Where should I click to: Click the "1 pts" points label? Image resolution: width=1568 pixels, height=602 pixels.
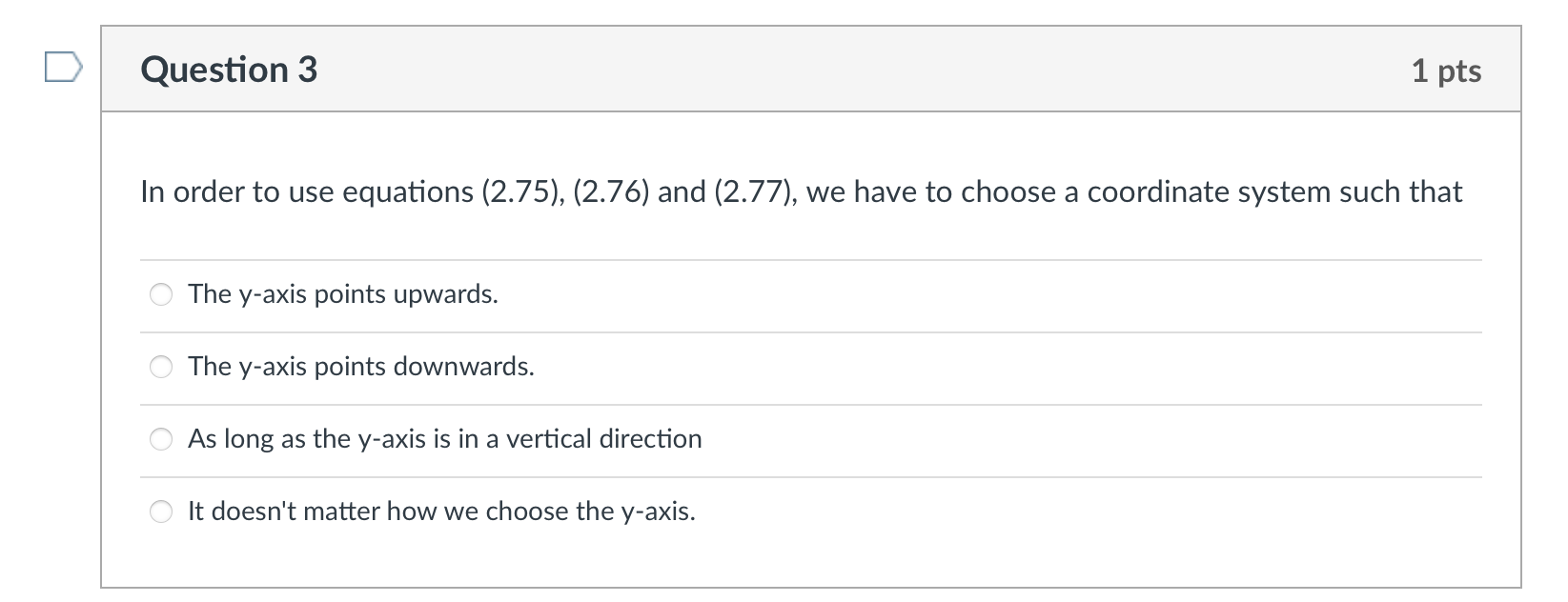coord(1446,70)
